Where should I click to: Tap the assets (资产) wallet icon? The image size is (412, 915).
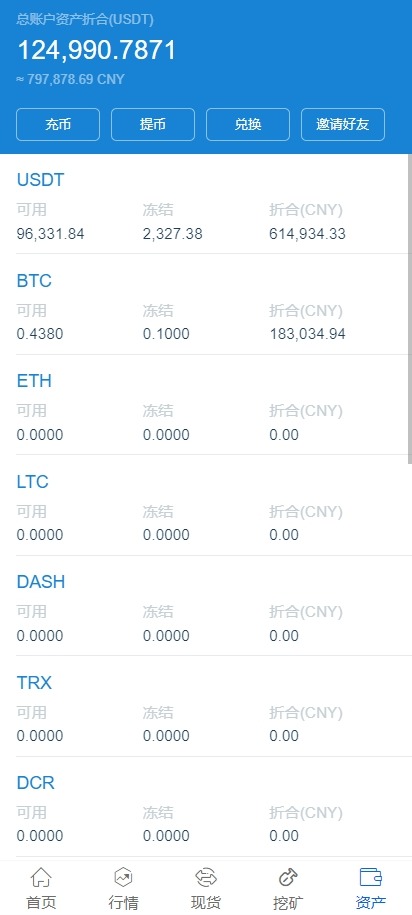pos(371,877)
